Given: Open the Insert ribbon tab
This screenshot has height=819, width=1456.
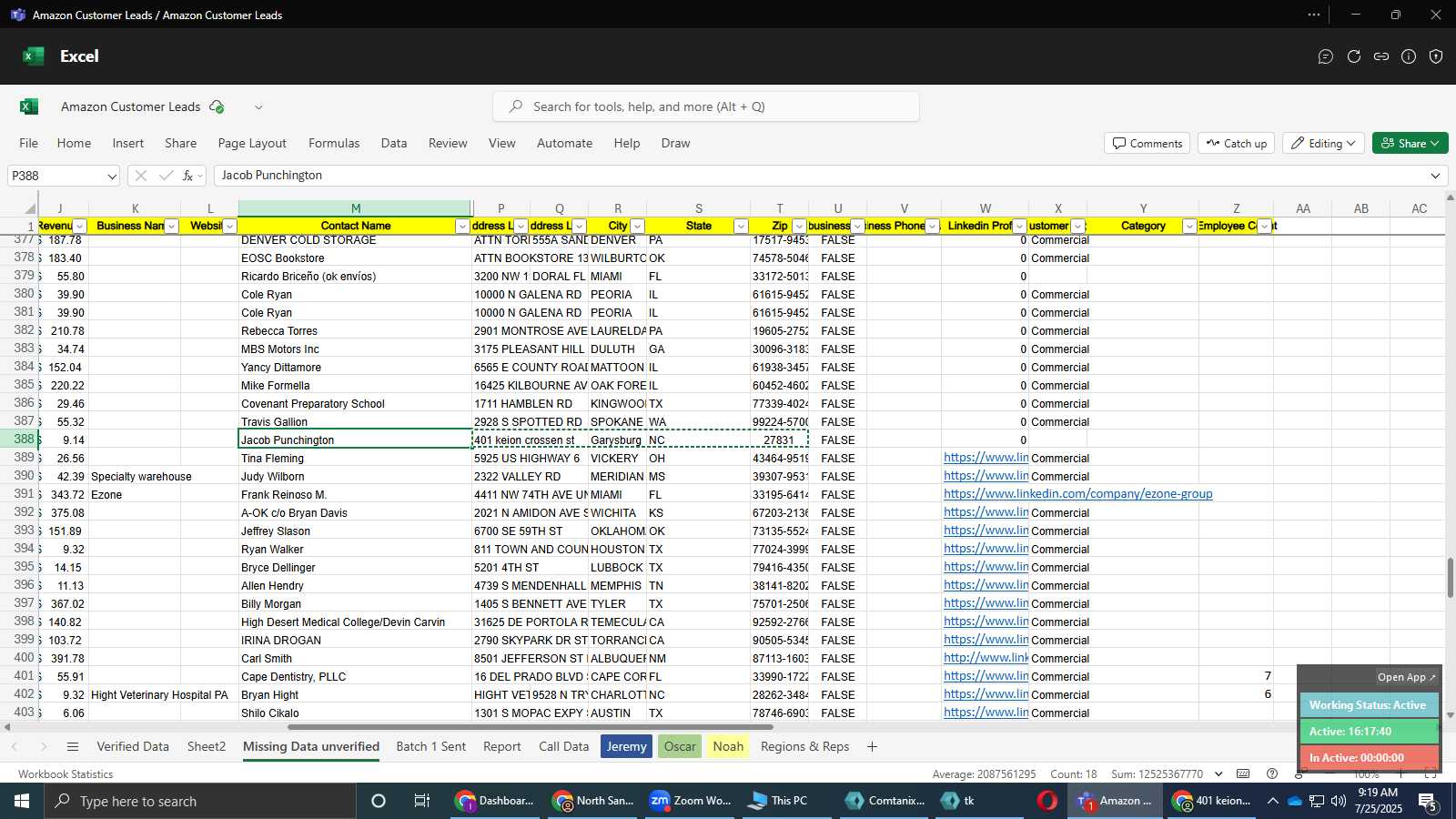Looking at the screenshot, I should click(128, 143).
